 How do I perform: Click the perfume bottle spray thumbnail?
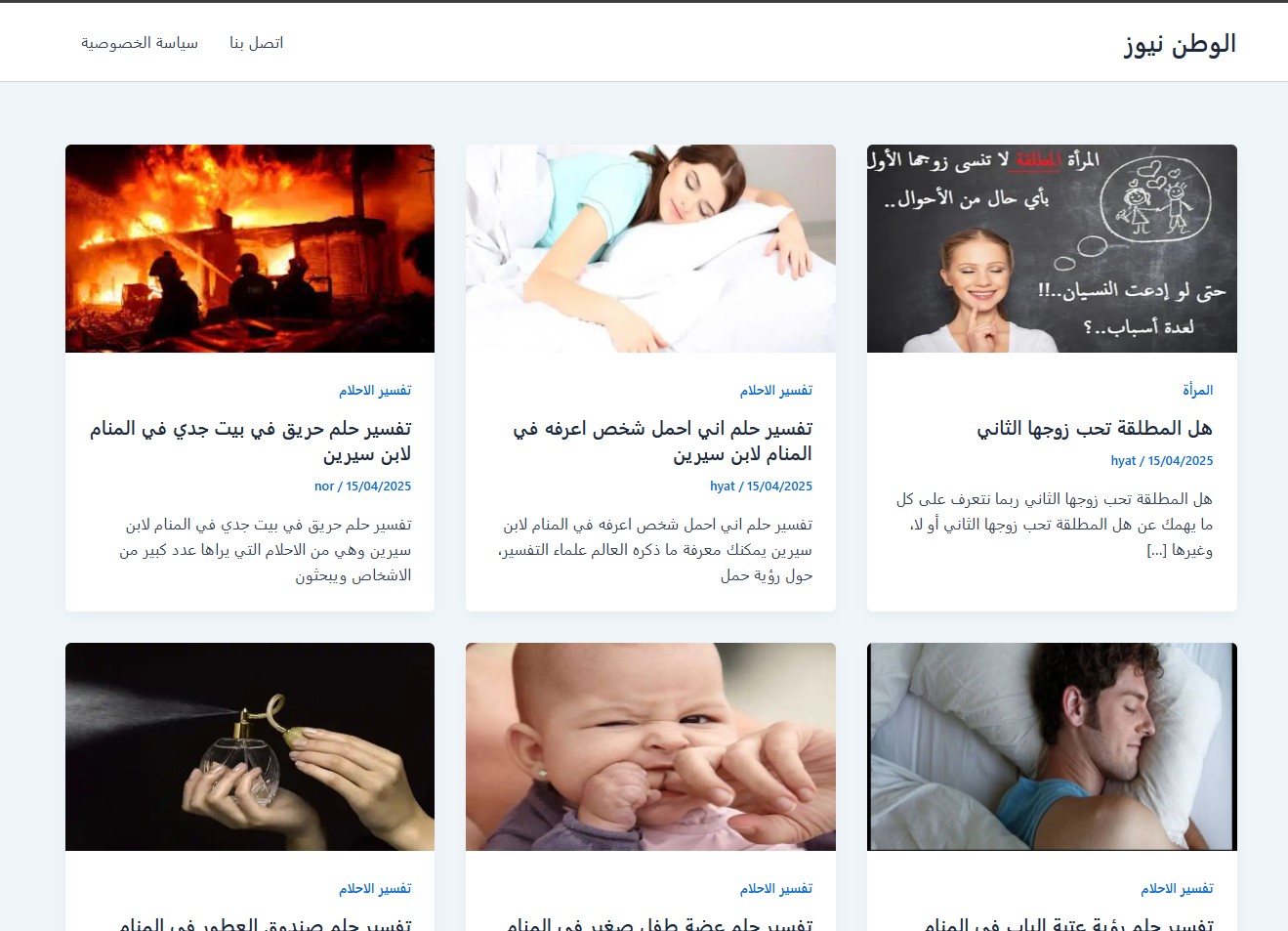tap(250, 746)
